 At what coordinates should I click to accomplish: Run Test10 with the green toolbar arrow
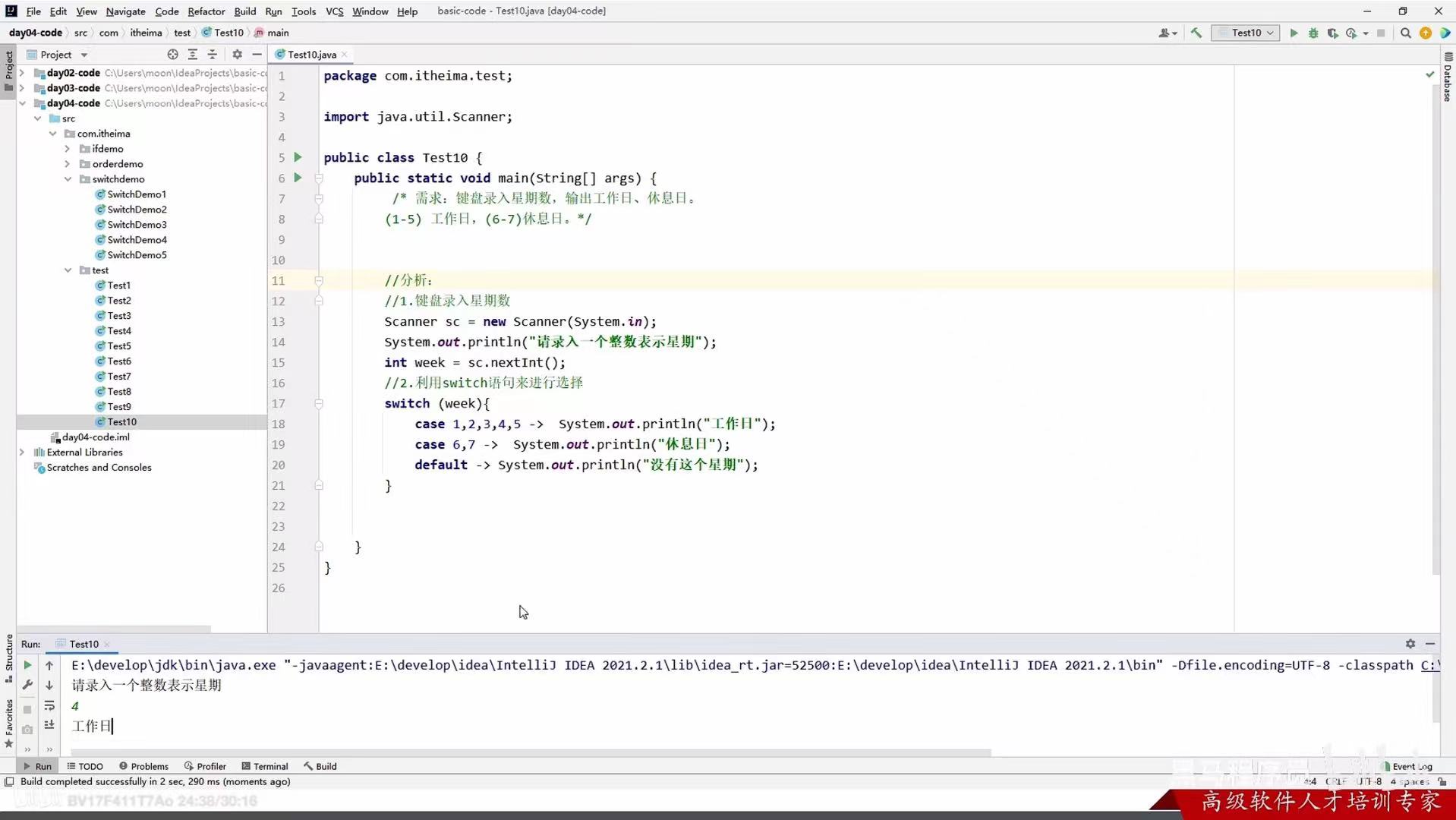coord(1294,33)
